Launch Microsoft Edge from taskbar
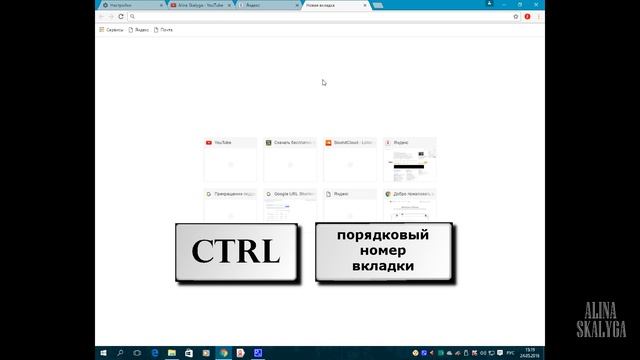Image resolution: width=640 pixels, height=360 pixels. (155, 353)
